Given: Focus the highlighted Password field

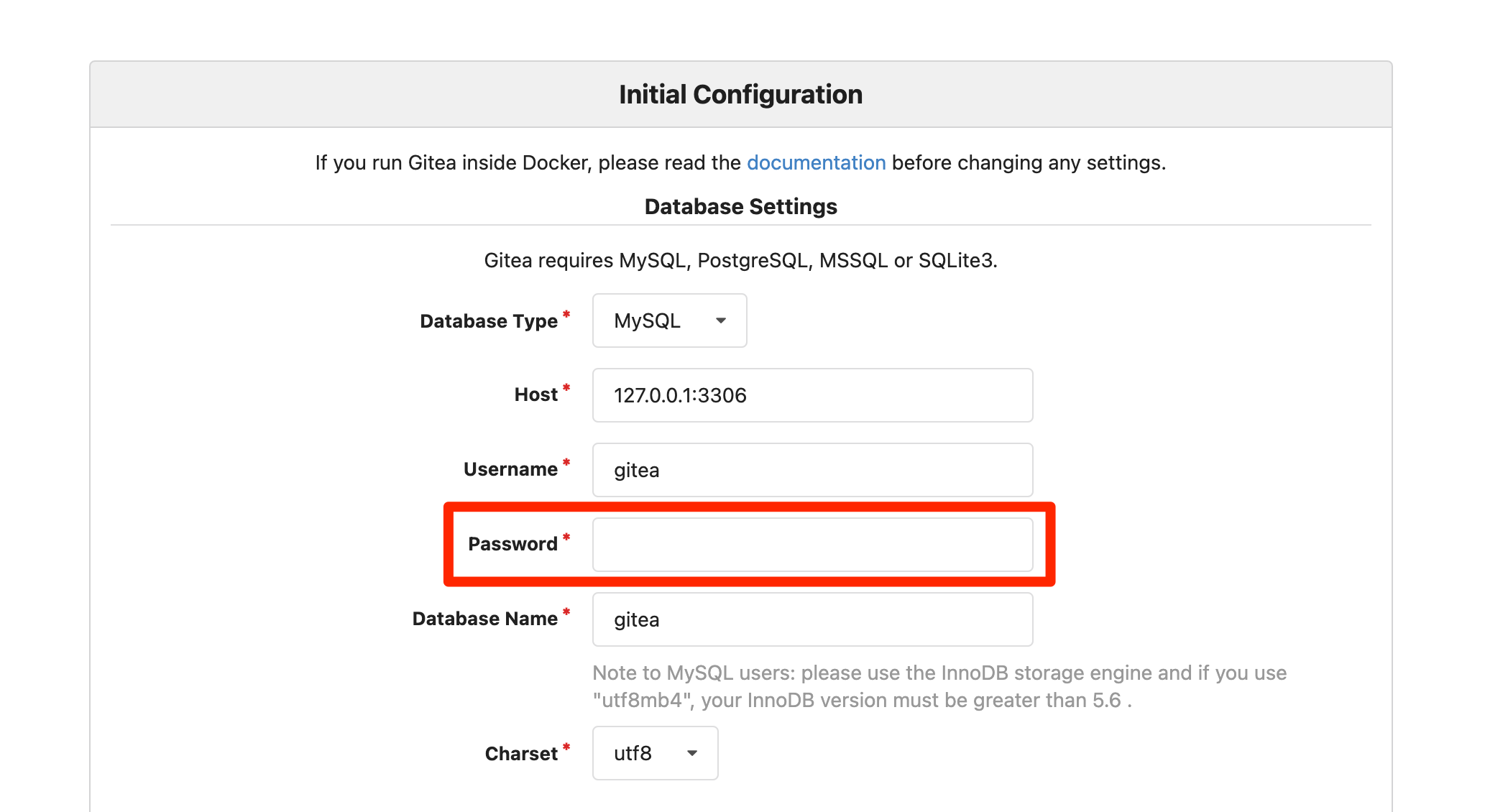Looking at the screenshot, I should click(x=812, y=545).
